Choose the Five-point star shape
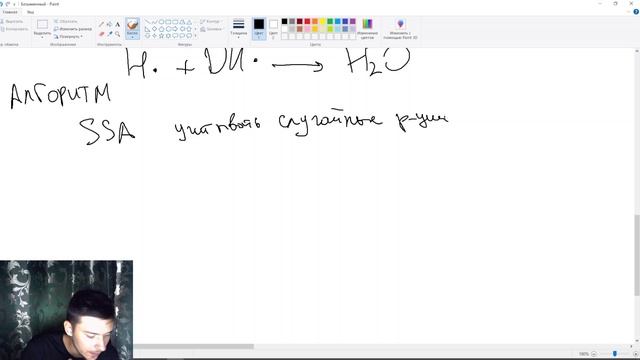This screenshot has height=360, width=640. click(x=161, y=36)
